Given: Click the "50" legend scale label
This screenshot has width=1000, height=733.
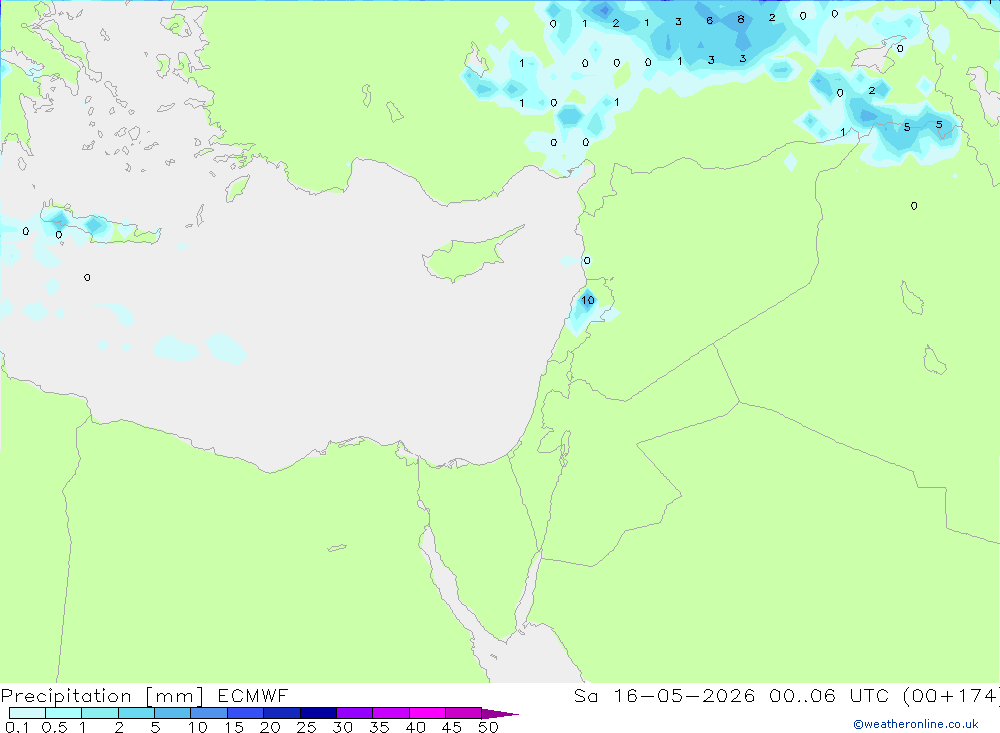Looking at the screenshot, I should pyautogui.click(x=488, y=727).
